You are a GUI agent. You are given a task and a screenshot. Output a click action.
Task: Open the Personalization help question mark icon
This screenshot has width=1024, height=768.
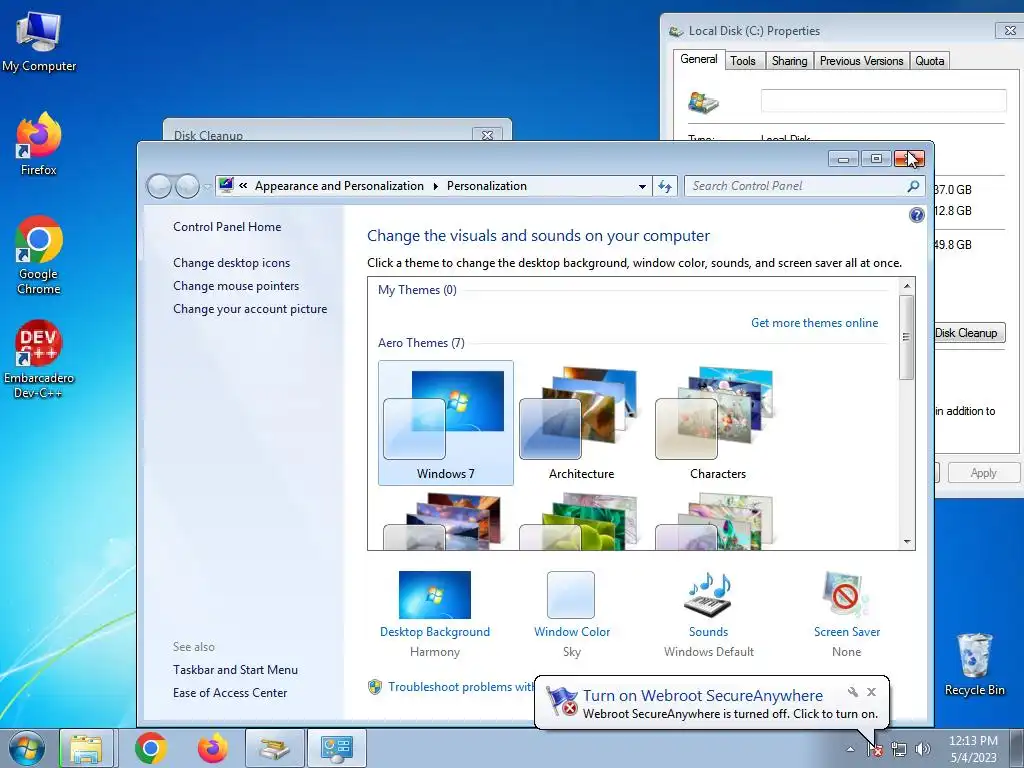click(916, 215)
